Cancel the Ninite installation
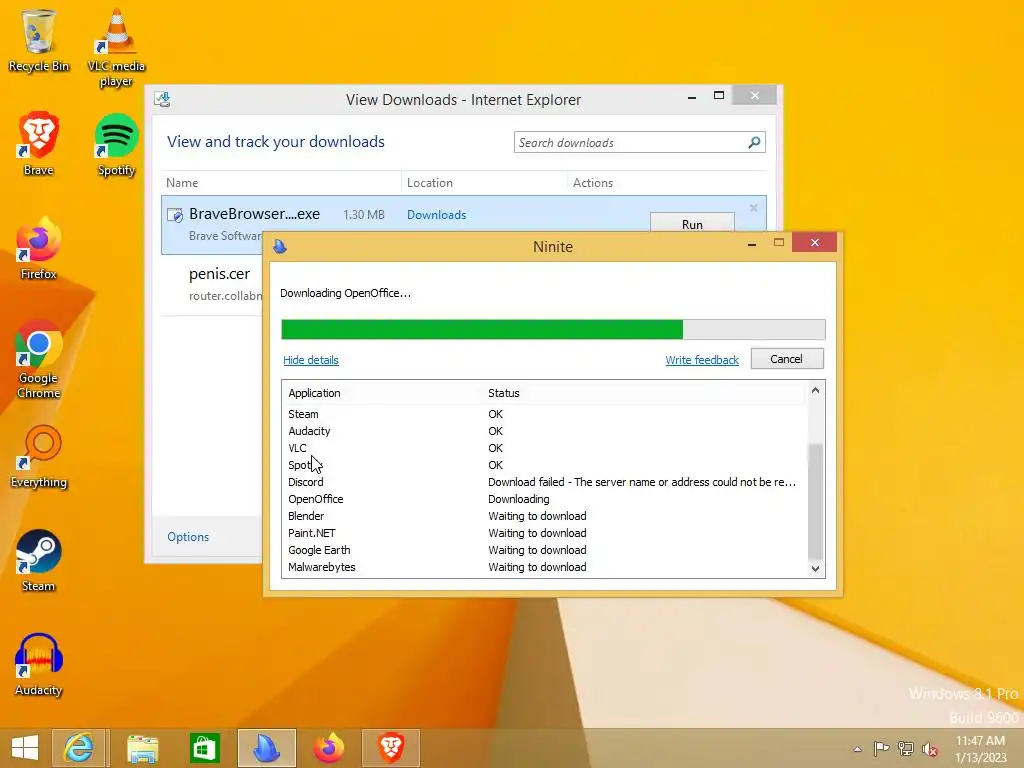The height and width of the screenshot is (768, 1024). [x=786, y=359]
